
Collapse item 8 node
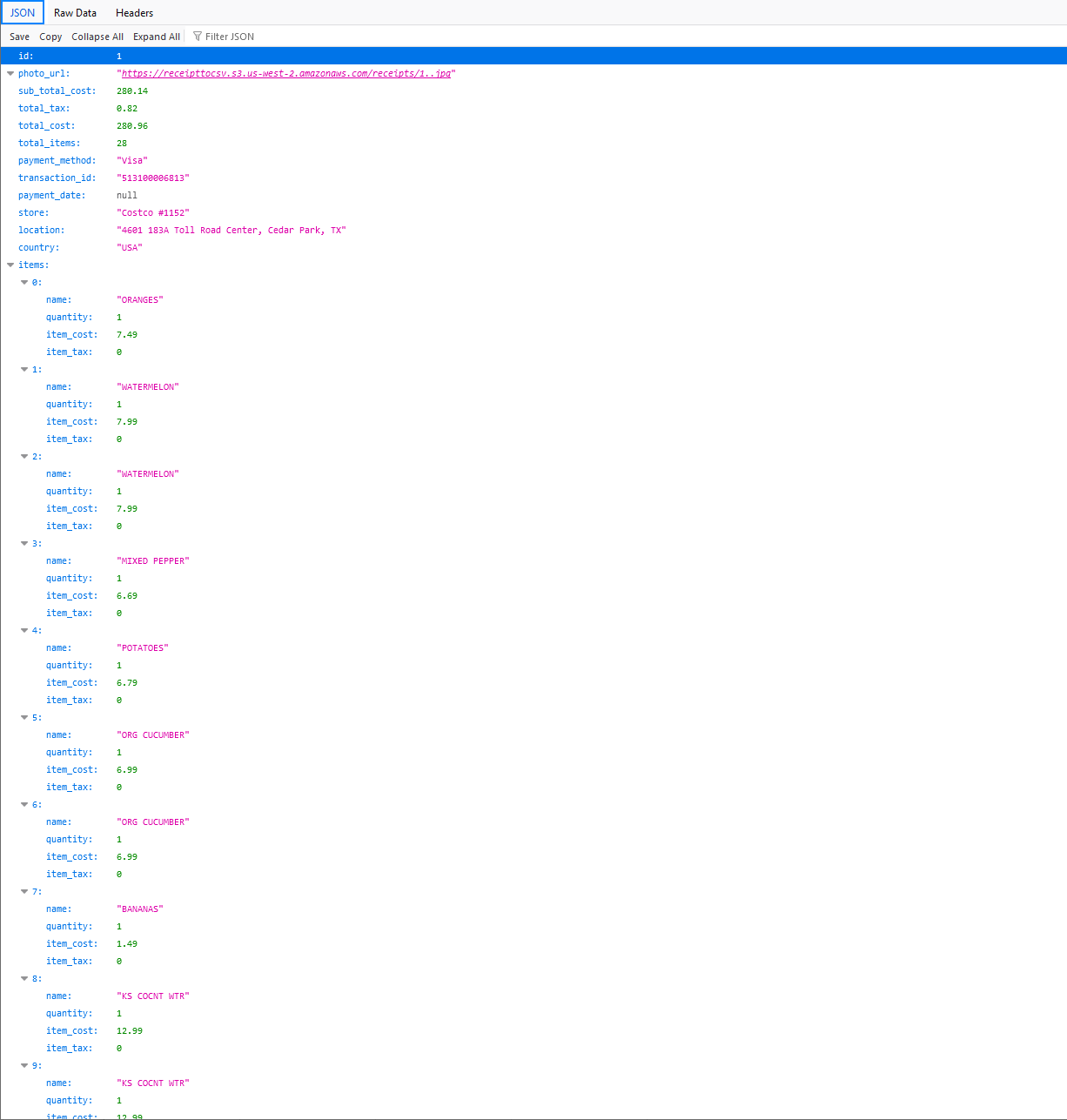24,979
